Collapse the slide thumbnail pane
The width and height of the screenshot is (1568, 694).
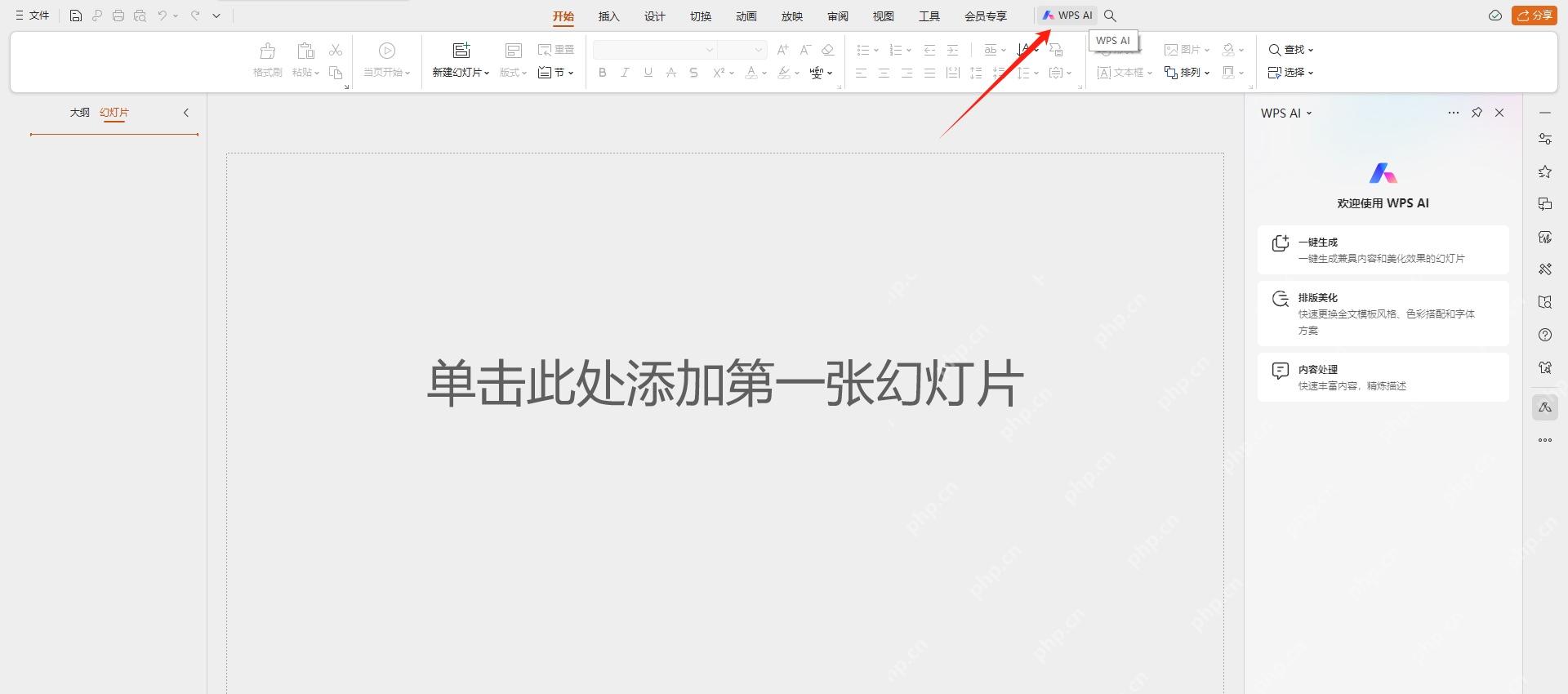(186, 113)
